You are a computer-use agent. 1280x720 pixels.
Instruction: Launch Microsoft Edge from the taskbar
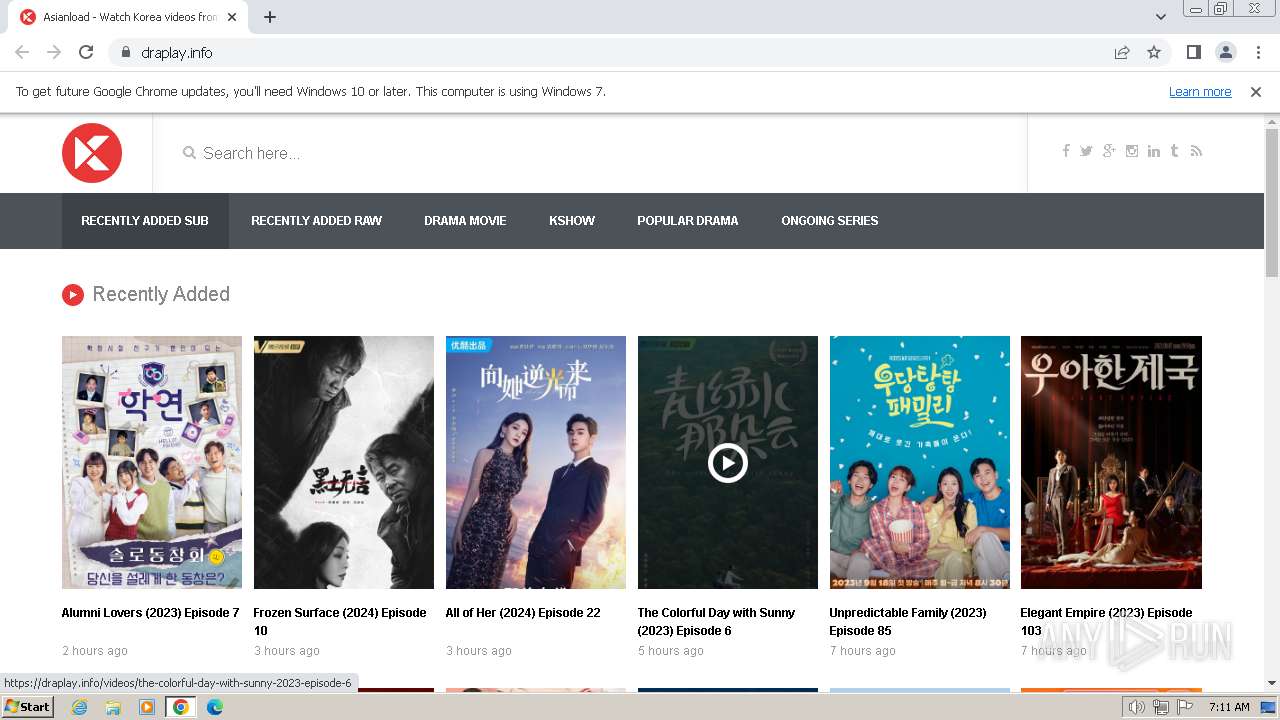[215, 707]
